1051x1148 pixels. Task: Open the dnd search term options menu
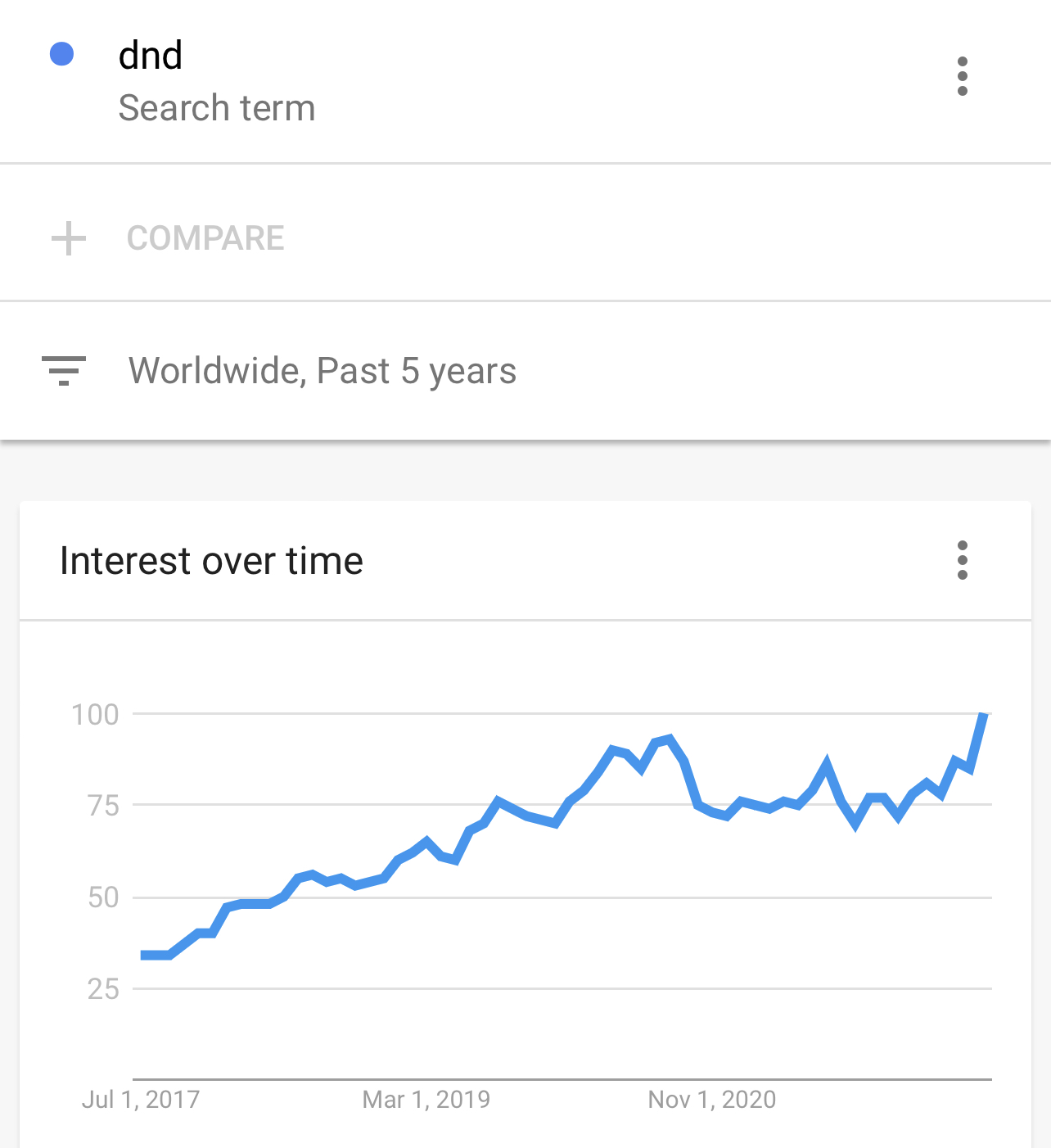tap(963, 76)
